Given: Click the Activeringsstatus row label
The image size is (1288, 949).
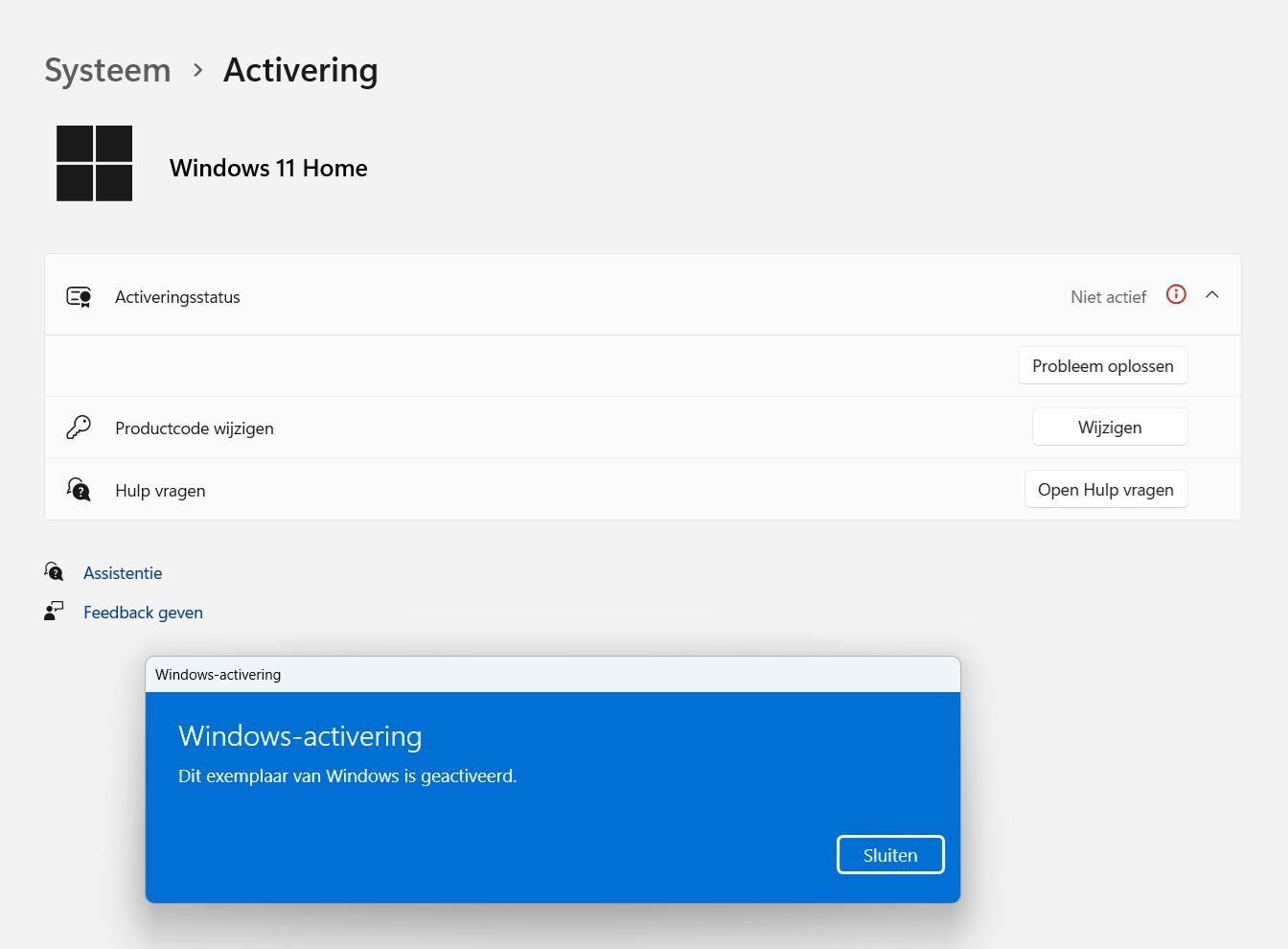Looking at the screenshot, I should (x=177, y=297).
